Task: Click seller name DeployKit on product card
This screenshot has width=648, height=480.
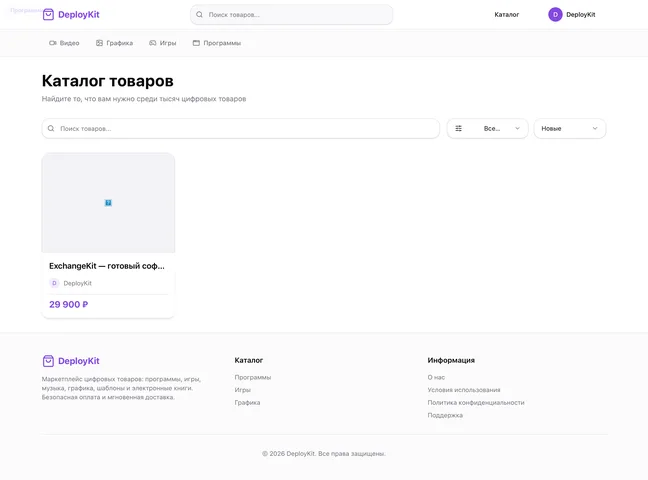Action: (x=78, y=283)
